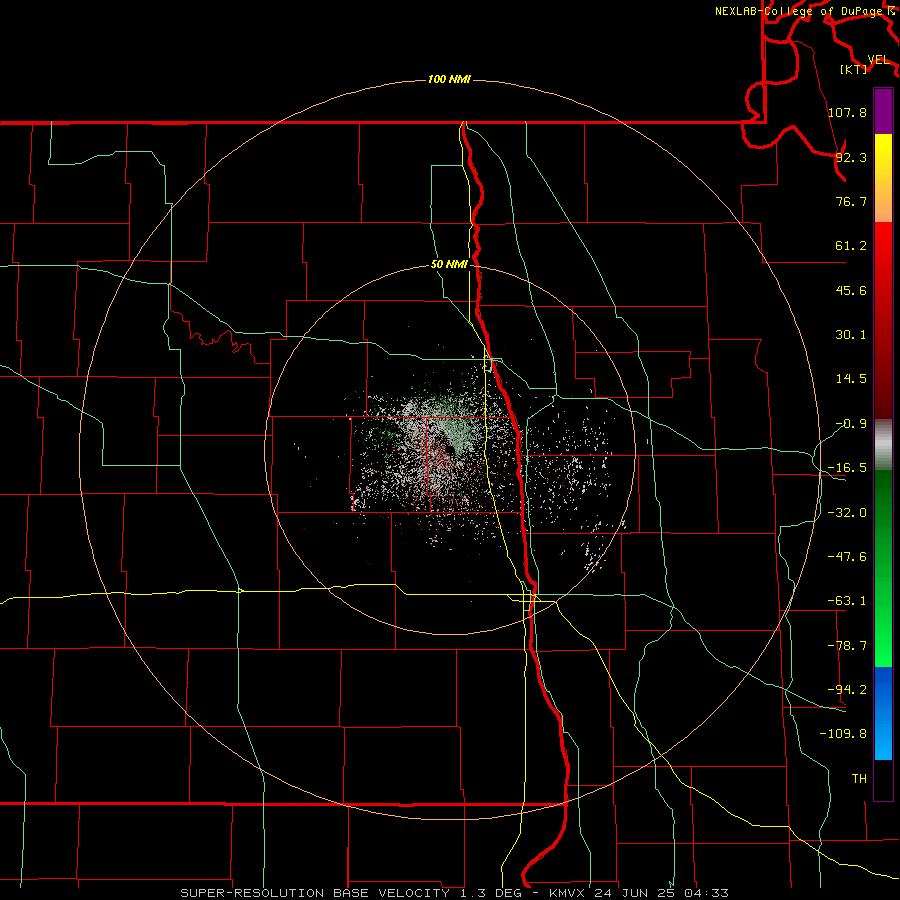Click the yellow-orange segment of color bar

coord(883,178)
